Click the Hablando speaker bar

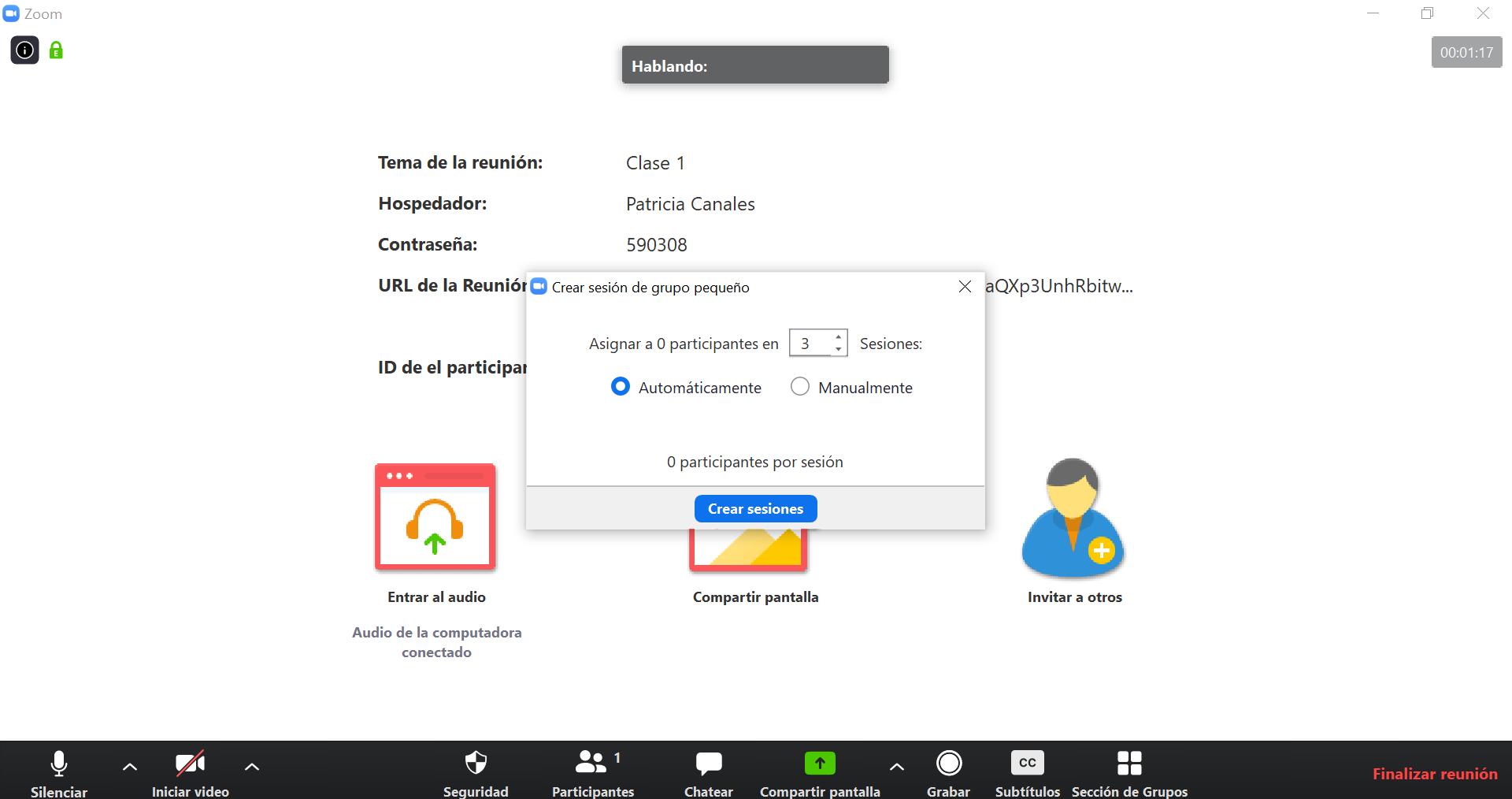point(755,65)
